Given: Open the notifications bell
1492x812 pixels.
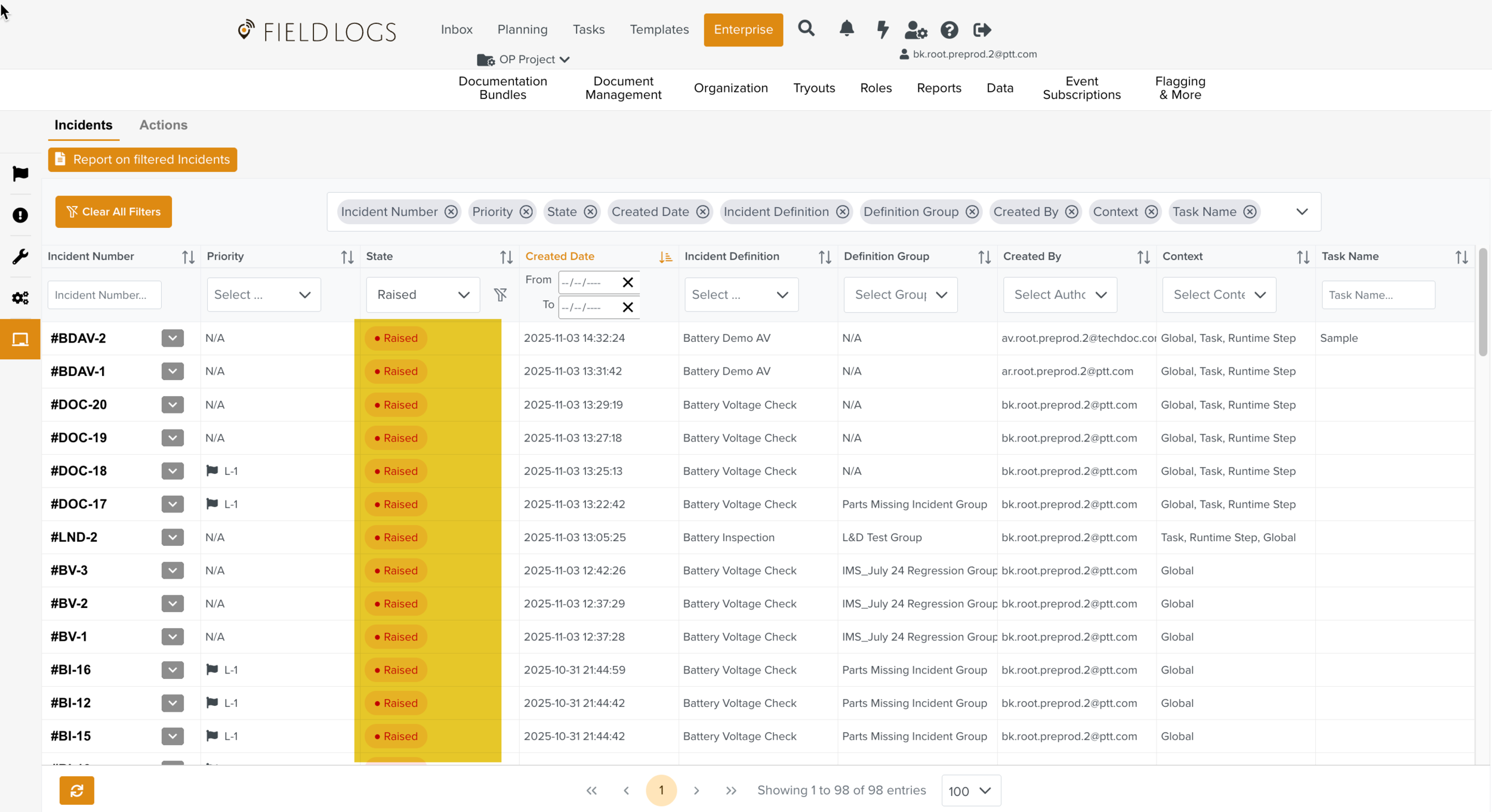Looking at the screenshot, I should point(846,29).
